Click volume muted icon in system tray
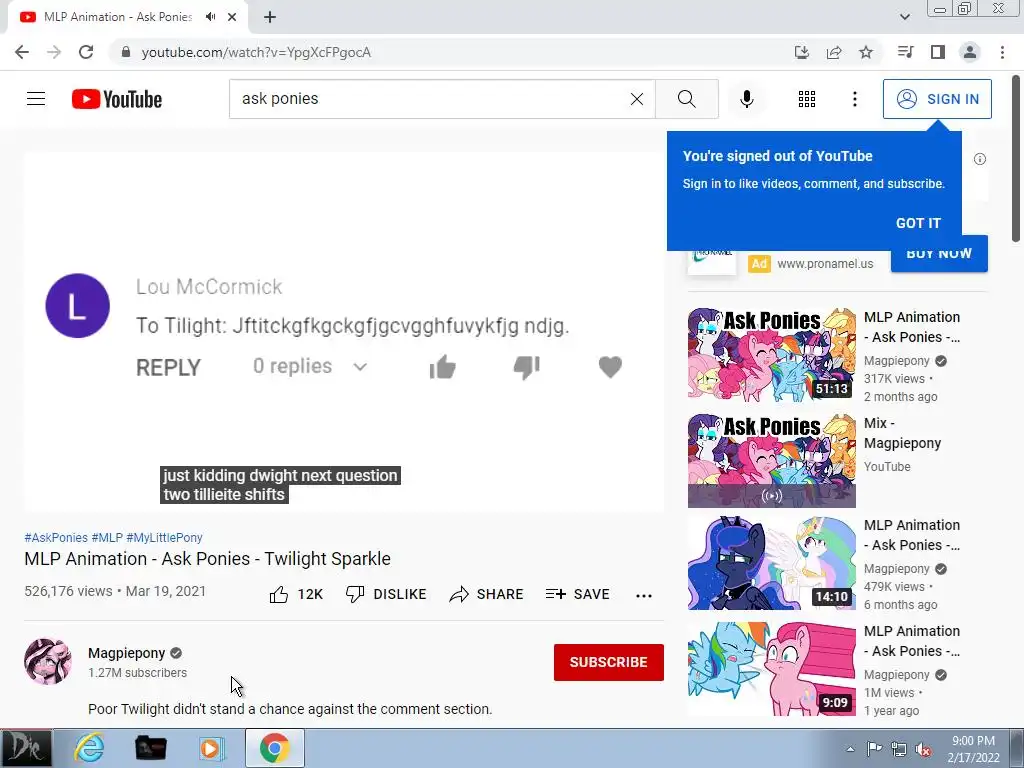Viewport: 1024px width, 768px height. pyautogui.click(x=923, y=749)
